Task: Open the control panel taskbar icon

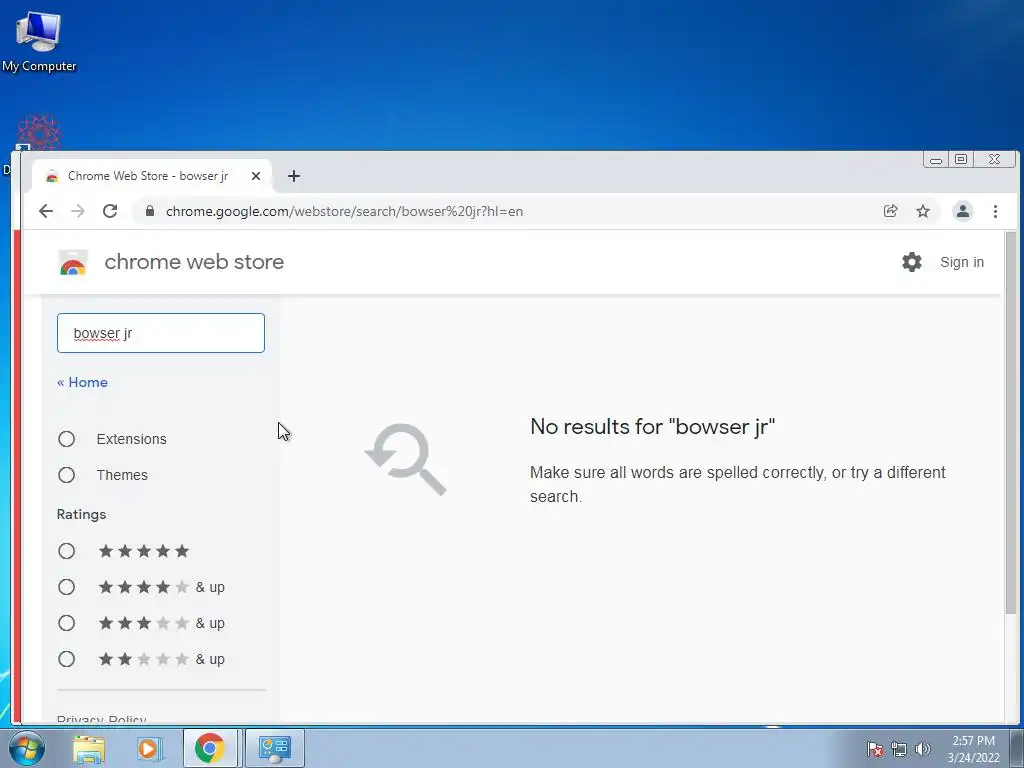Action: (x=274, y=748)
